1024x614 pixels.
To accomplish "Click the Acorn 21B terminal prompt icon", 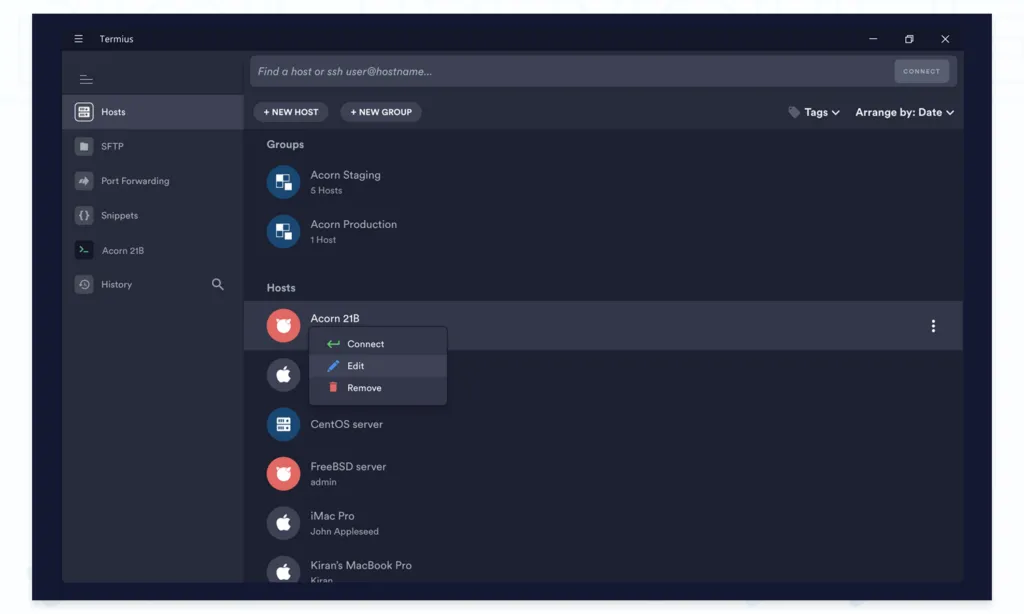I will click(84, 250).
